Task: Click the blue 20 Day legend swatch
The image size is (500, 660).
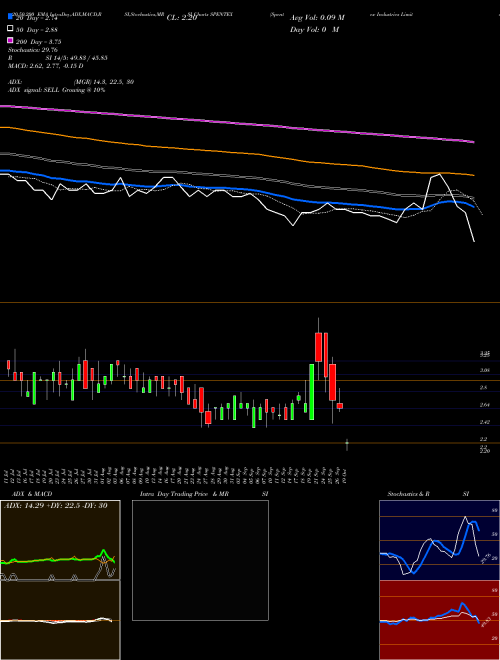Action: (x=10, y=17)
